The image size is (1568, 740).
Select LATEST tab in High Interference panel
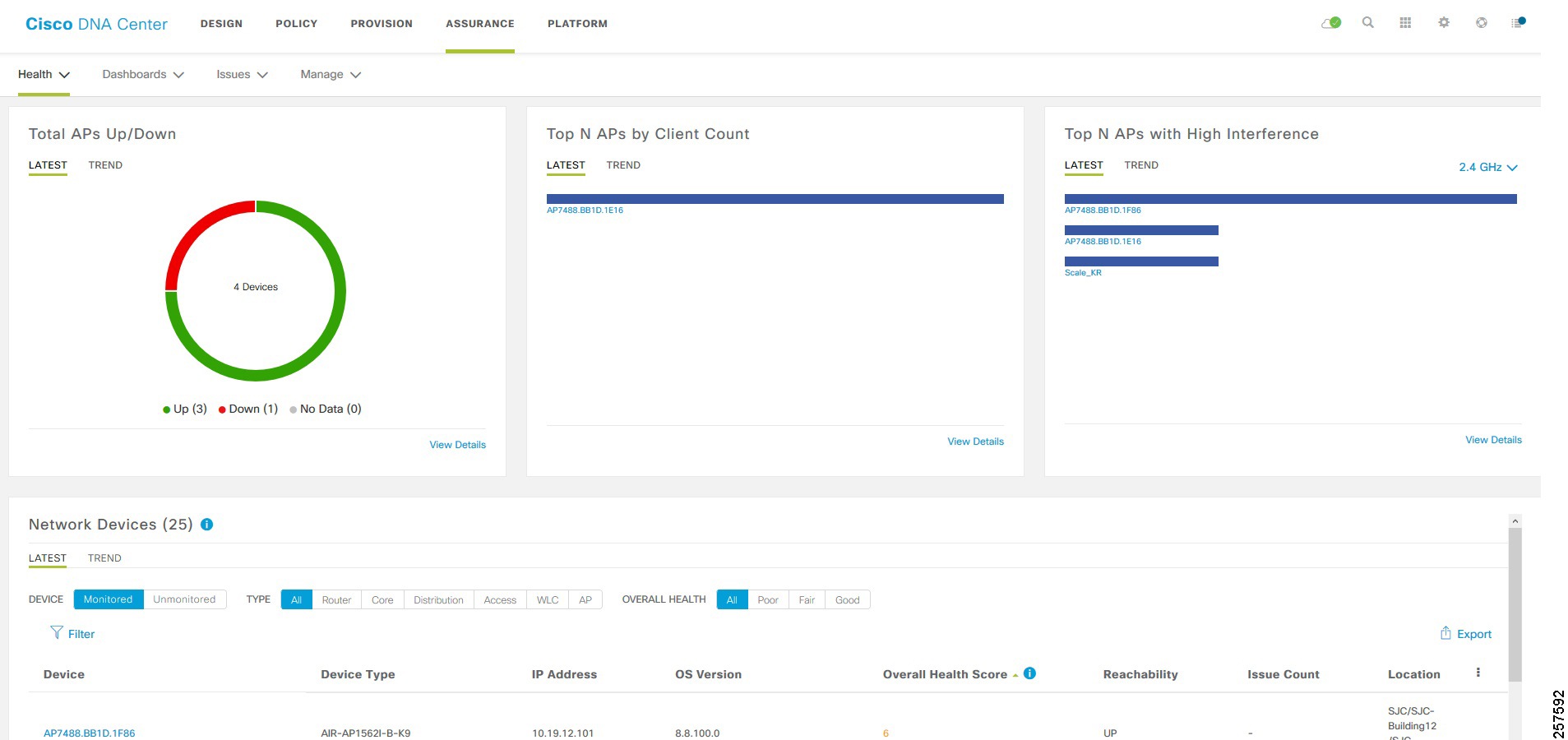pyautogui.click(x=1084, y=165)
